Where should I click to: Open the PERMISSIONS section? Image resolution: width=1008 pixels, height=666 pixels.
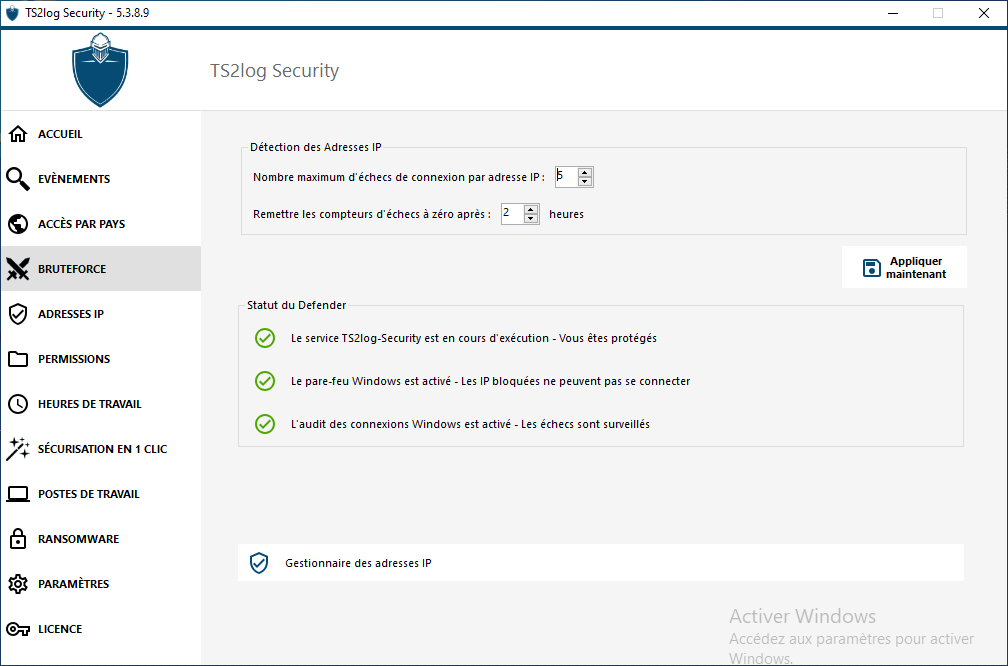tap(101, 359)
